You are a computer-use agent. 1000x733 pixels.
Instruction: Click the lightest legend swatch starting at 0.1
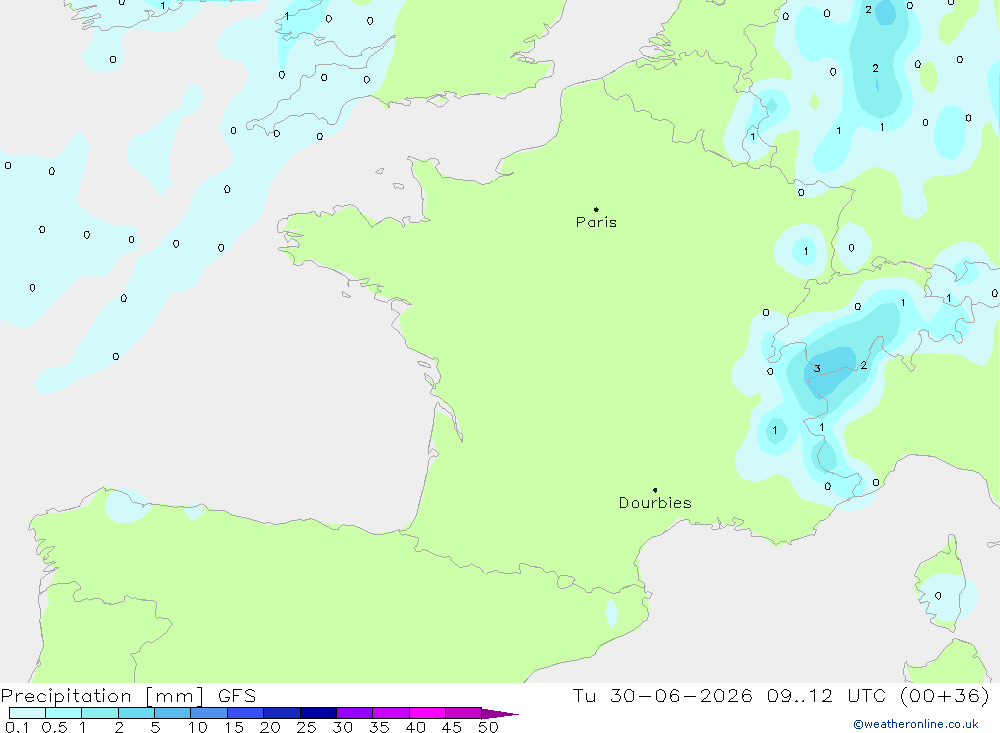click(27, 713)
